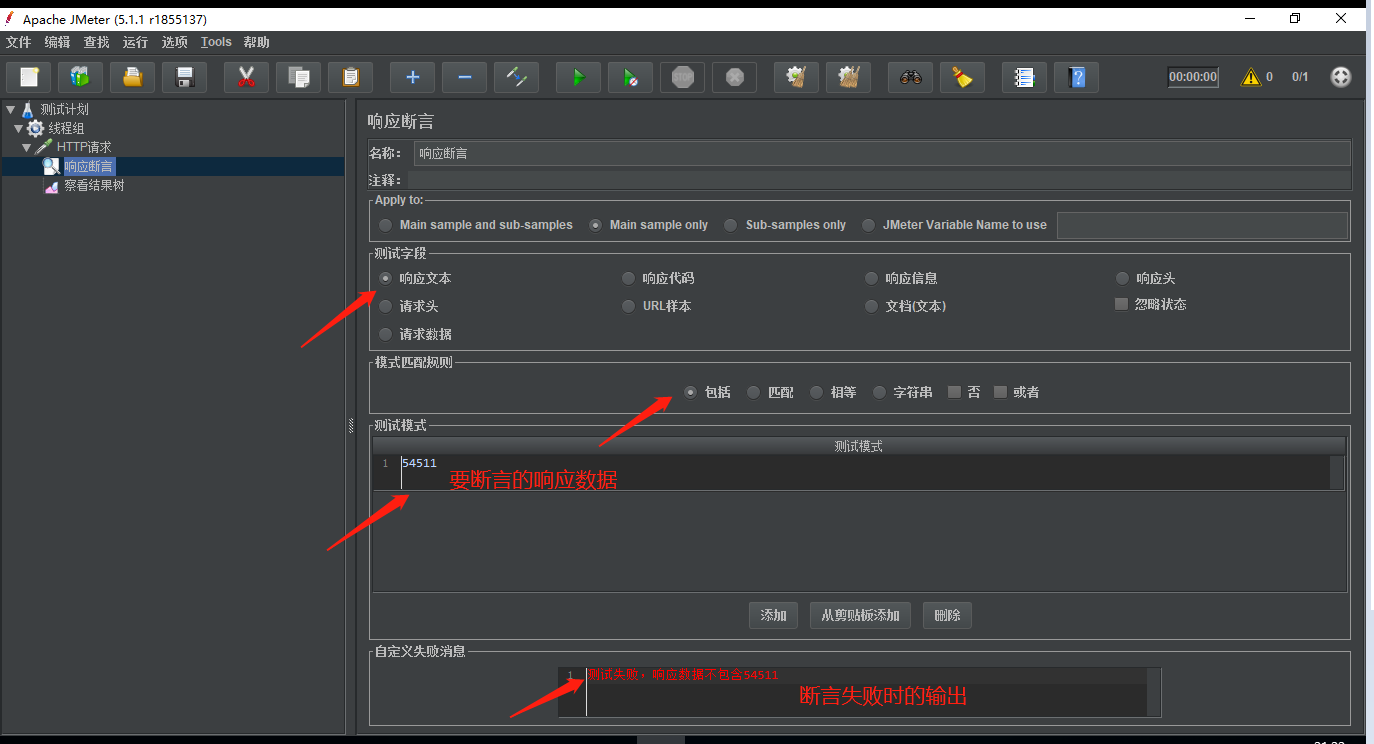Screen dimensions: 1374x744
Task: Choose the 响应头 radio button
Action: [1146, 278]
